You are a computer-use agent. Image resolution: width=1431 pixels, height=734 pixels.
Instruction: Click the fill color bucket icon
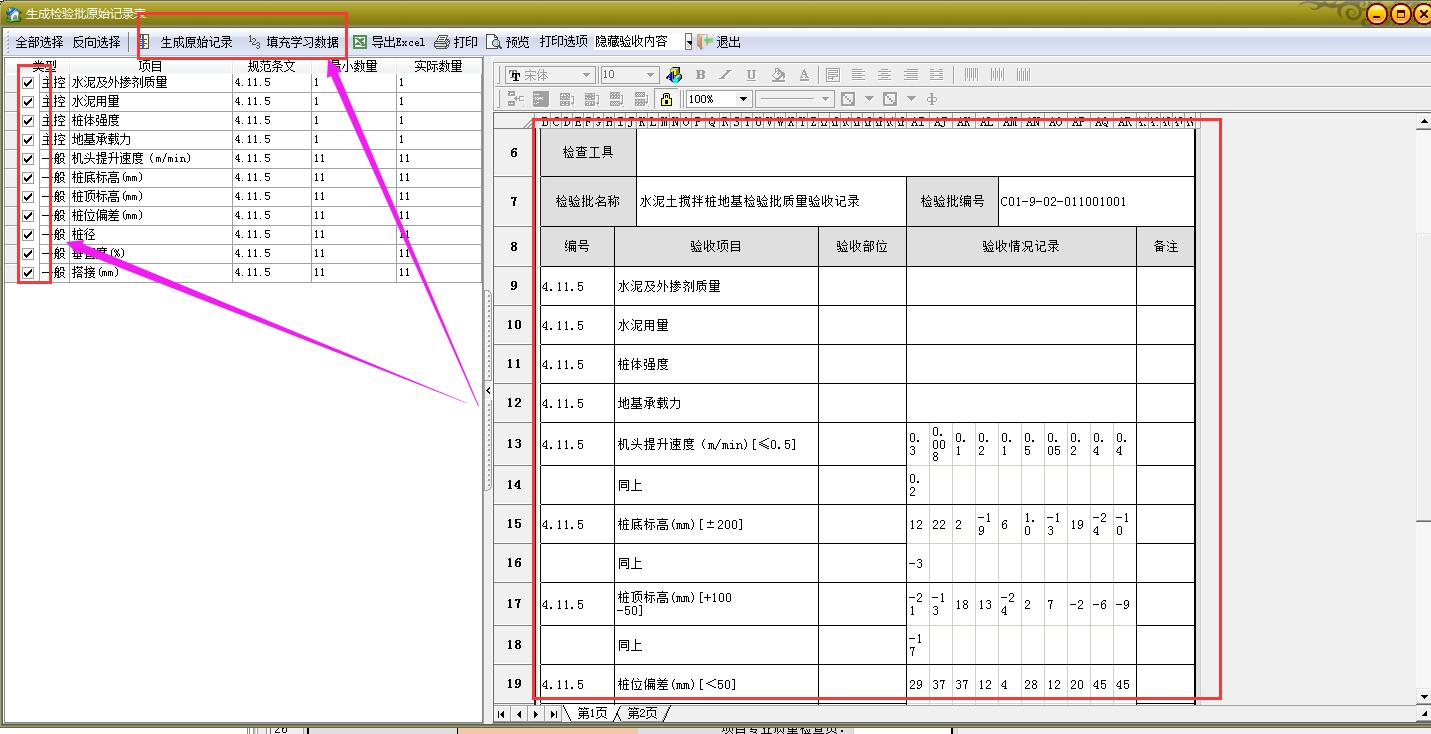pos(778,75)
